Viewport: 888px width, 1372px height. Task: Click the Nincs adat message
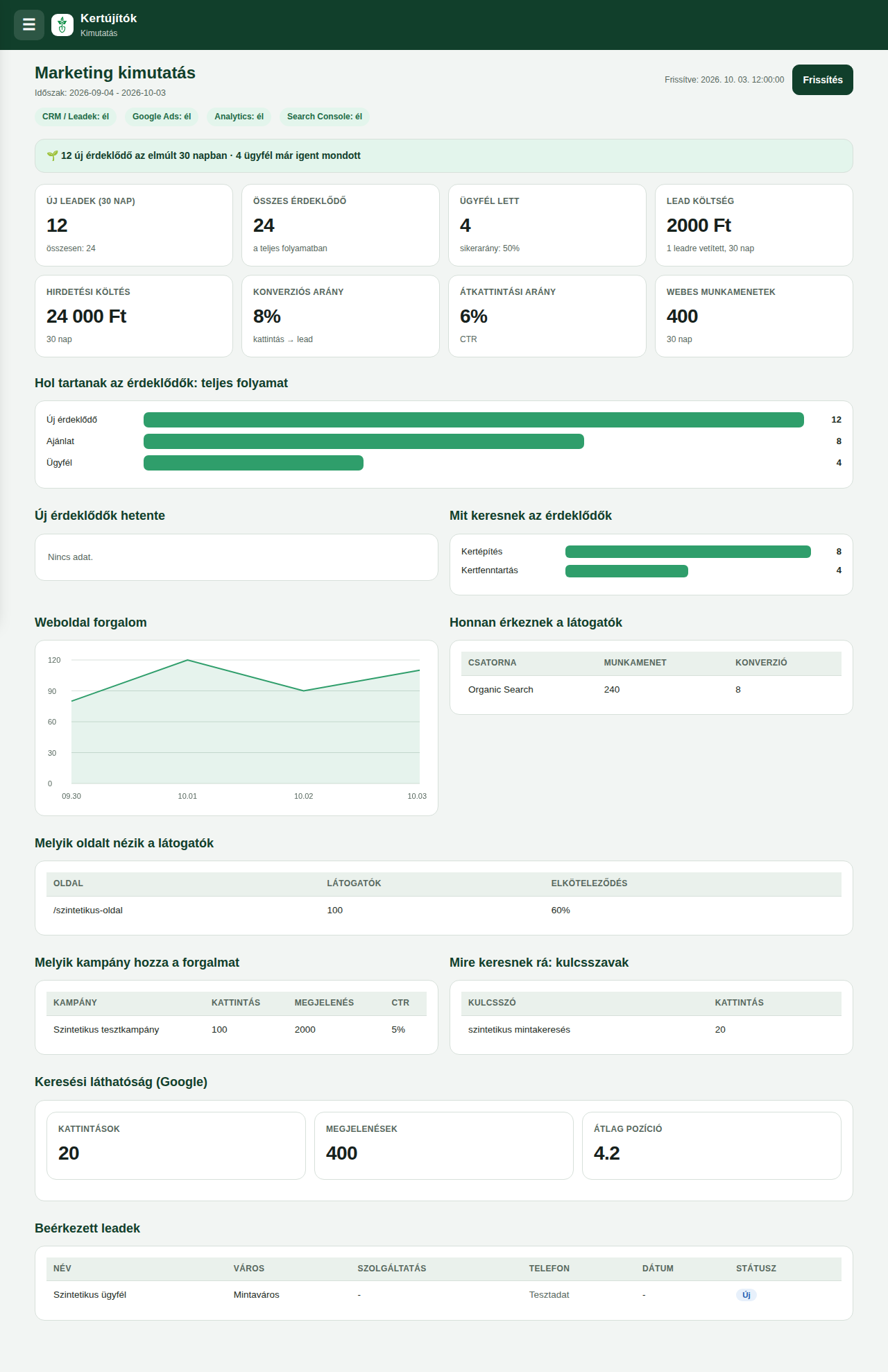point(70,557)
